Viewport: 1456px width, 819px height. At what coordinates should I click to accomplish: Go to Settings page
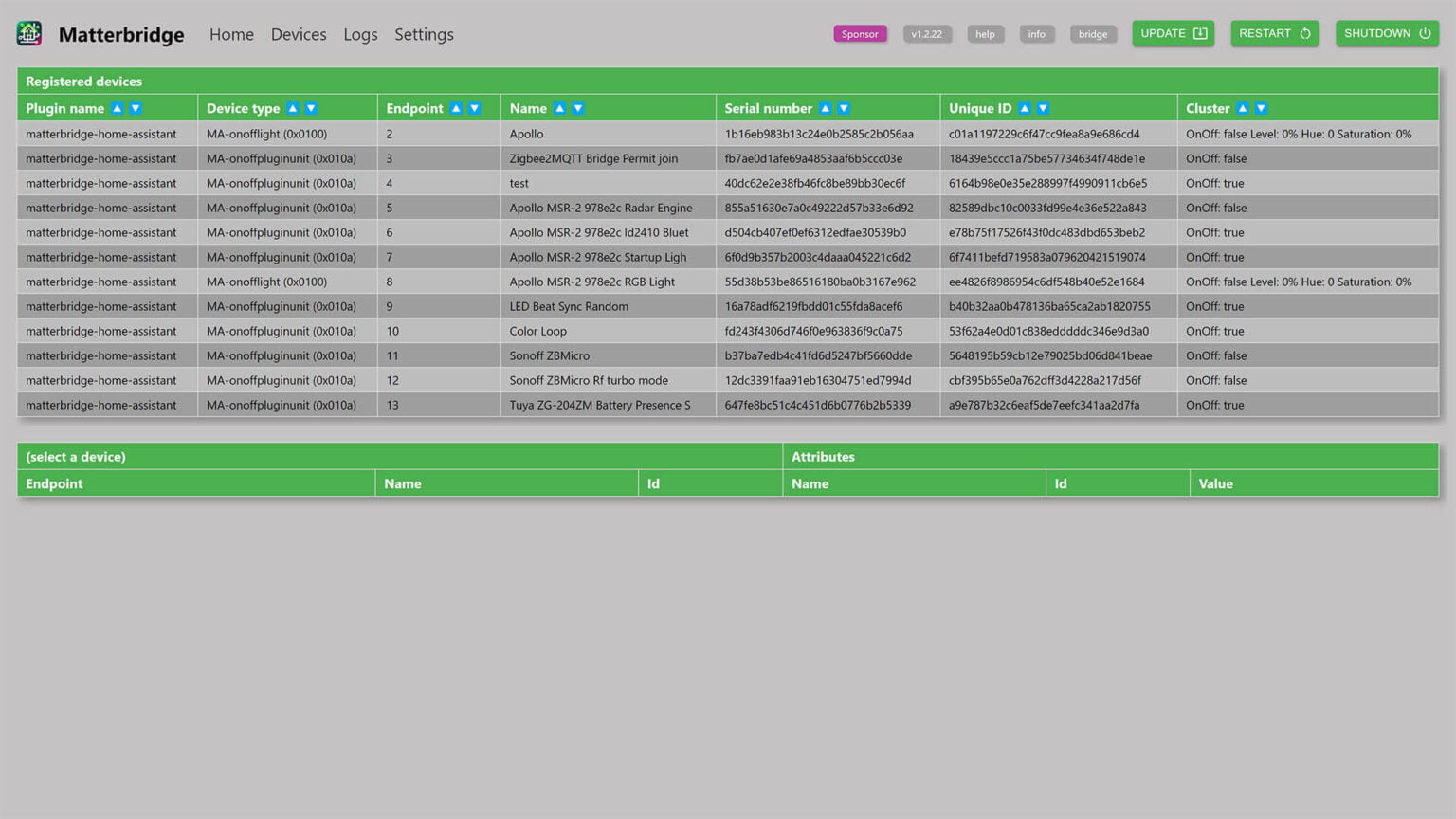424,34
